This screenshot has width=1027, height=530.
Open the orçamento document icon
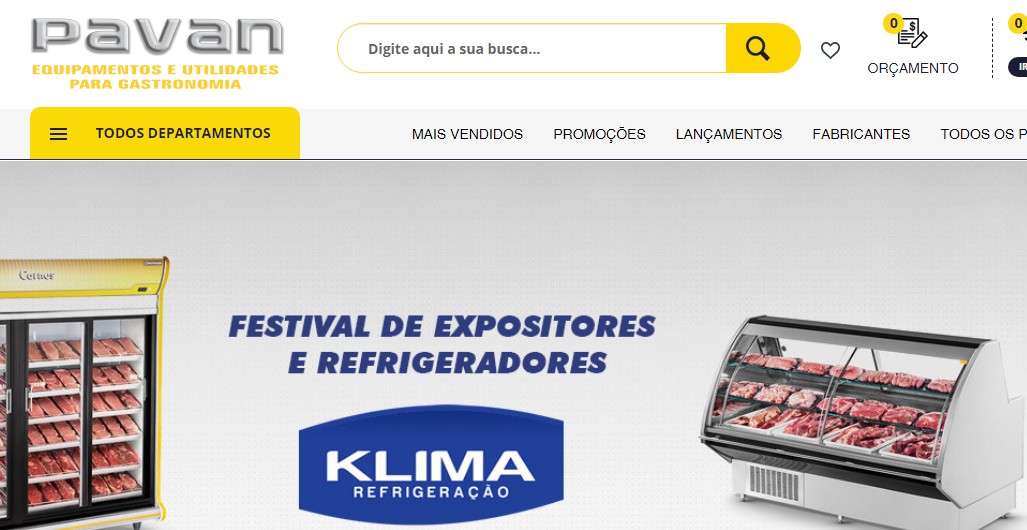pyautogui.click(x=912, y=33)
